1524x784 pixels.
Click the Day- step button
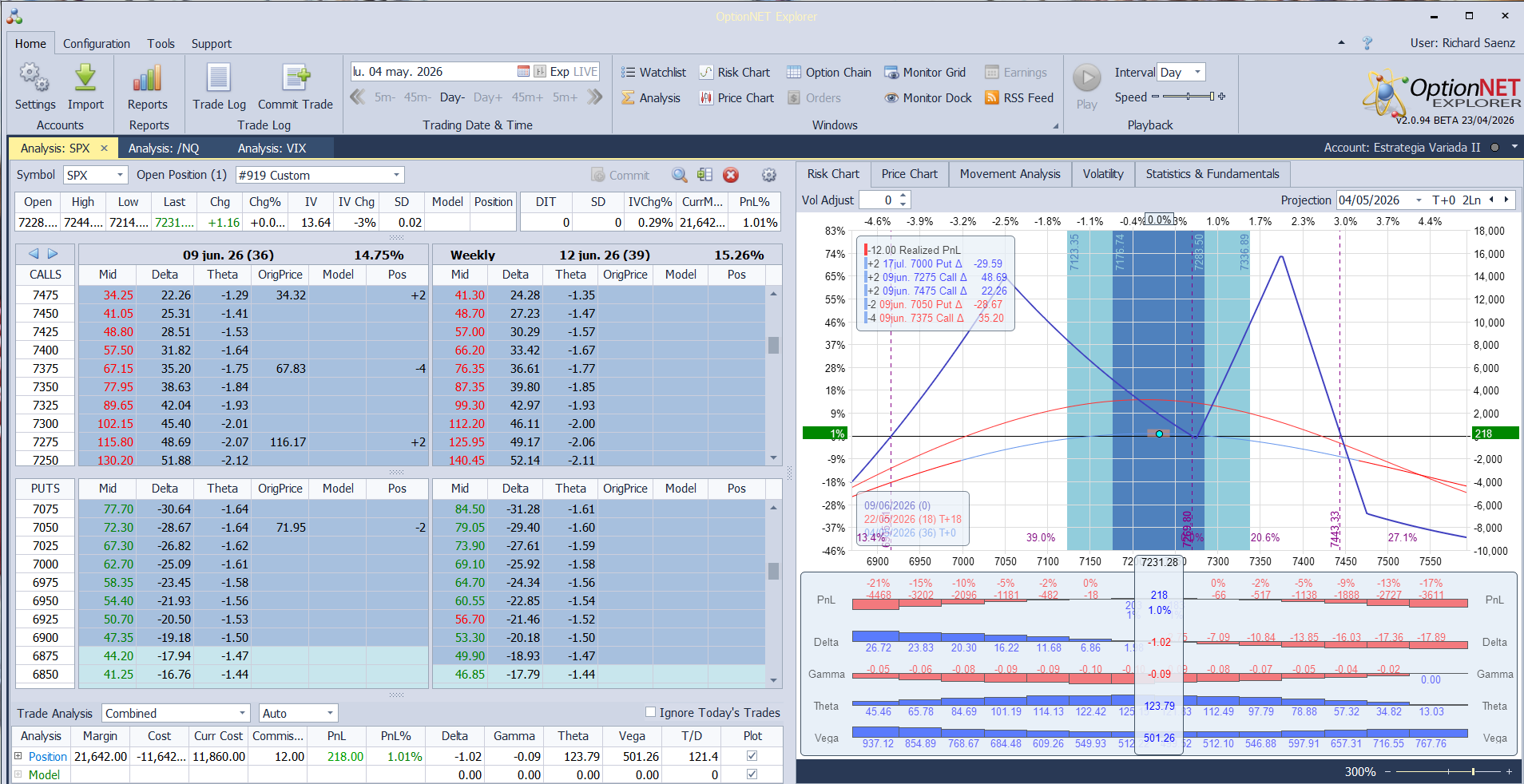pos(452,97)
